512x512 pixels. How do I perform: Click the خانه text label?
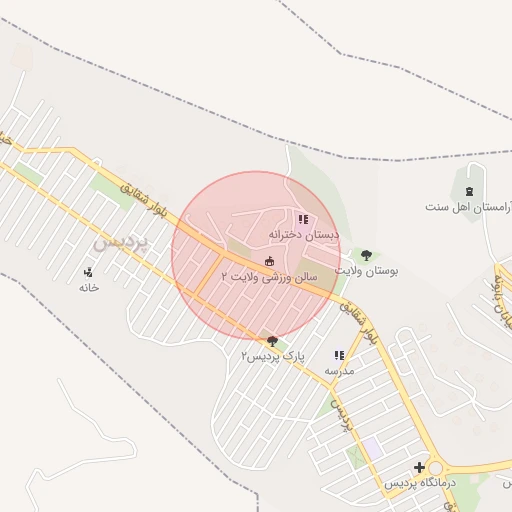click(x=89, y=287)
